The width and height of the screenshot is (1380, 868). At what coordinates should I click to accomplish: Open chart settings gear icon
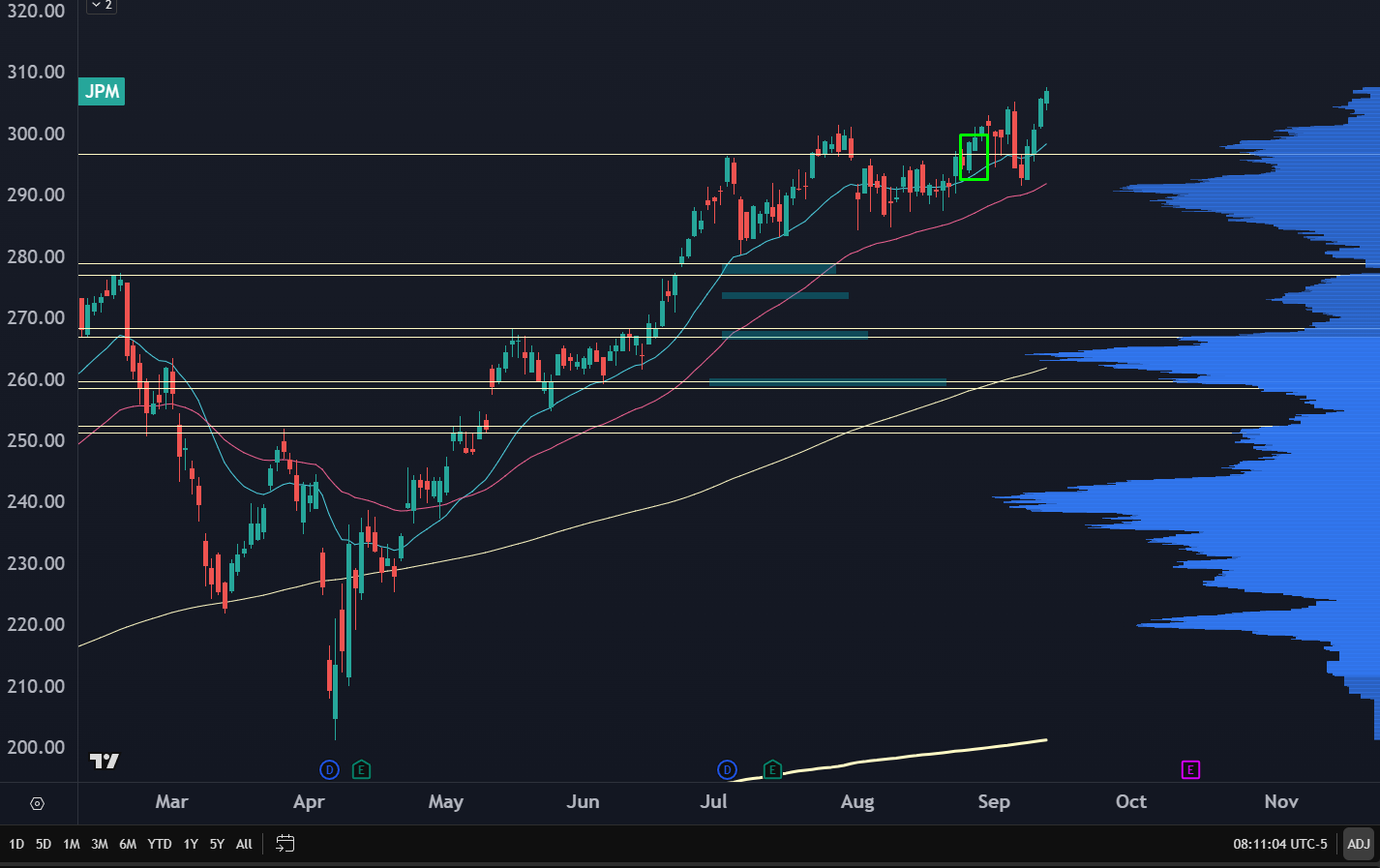[38, 804]
